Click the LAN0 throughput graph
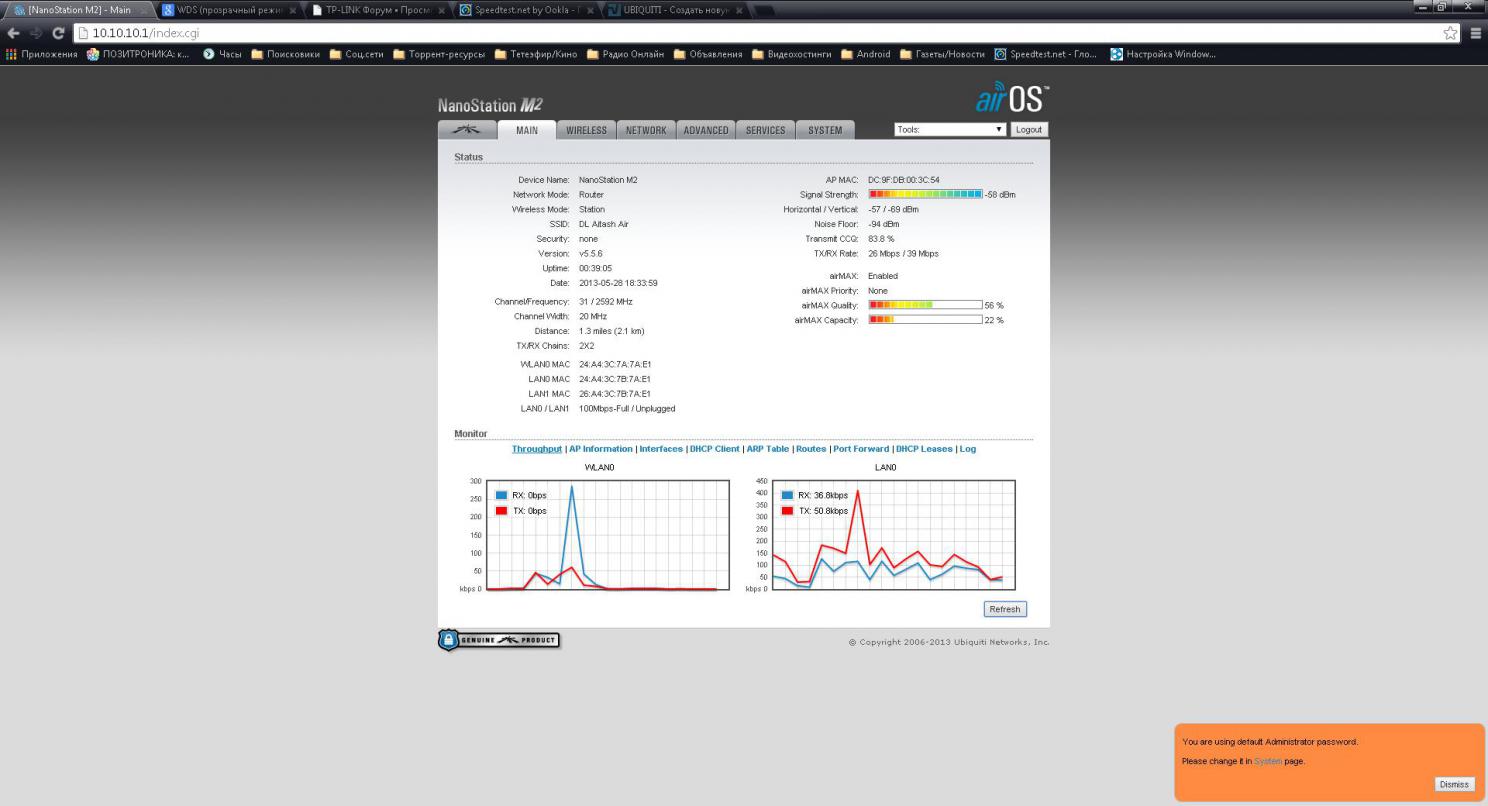Image resolution: width=1488 pixels, height=806 pixels. pyautogui.click(x=894, y=535)
